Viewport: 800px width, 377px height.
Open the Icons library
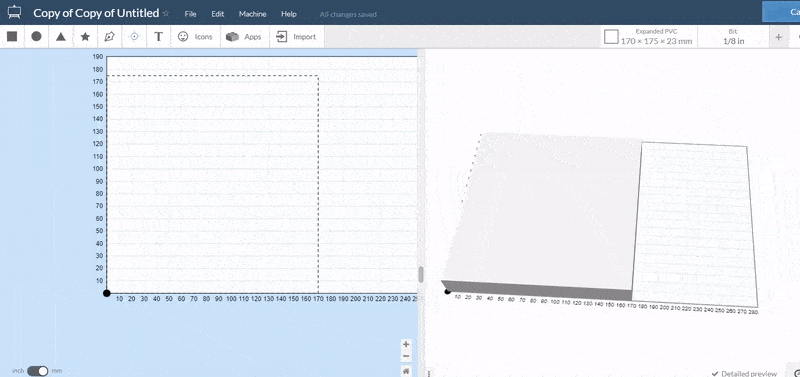195,37
